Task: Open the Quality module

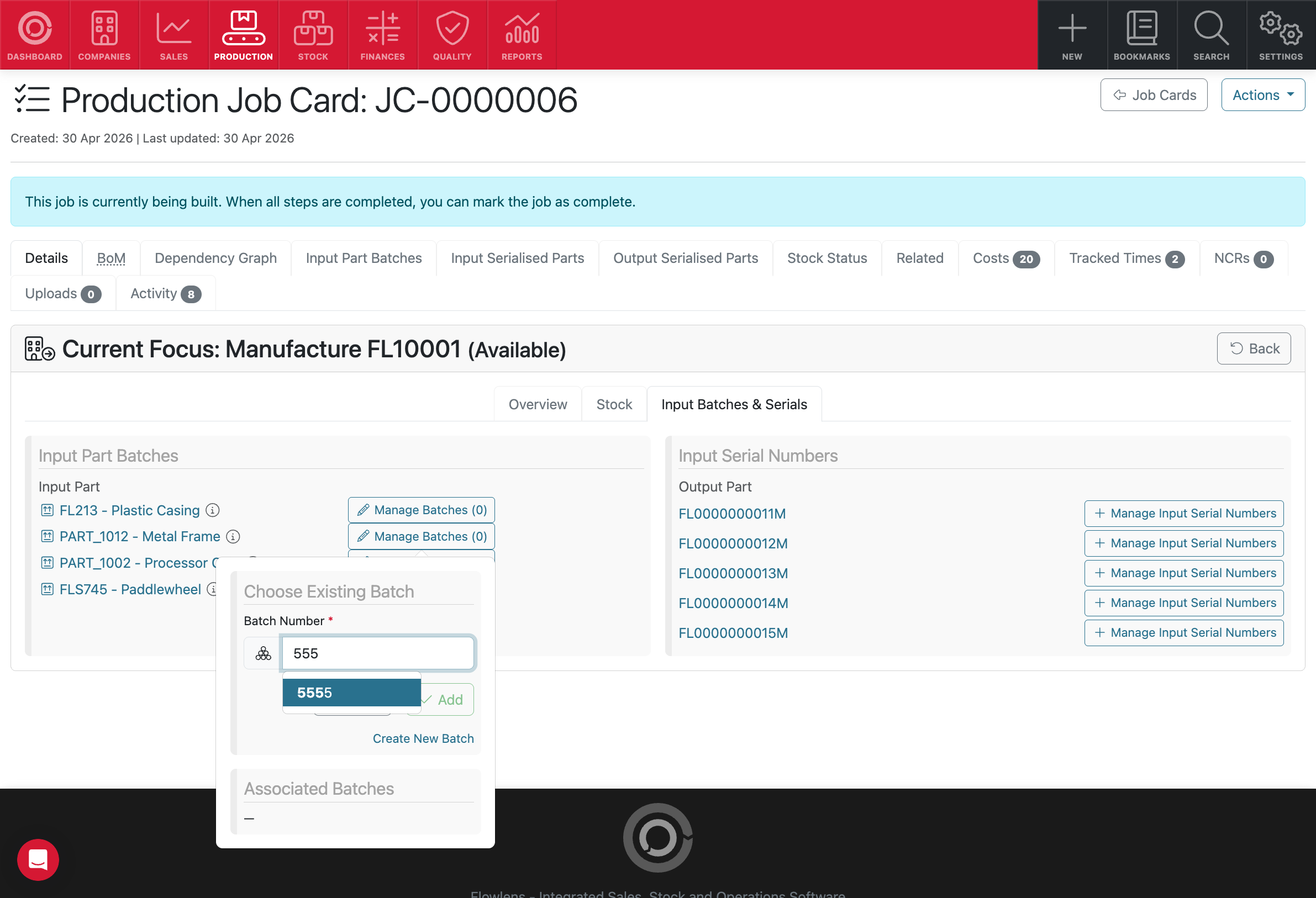Action: click(x=452, y=35)
